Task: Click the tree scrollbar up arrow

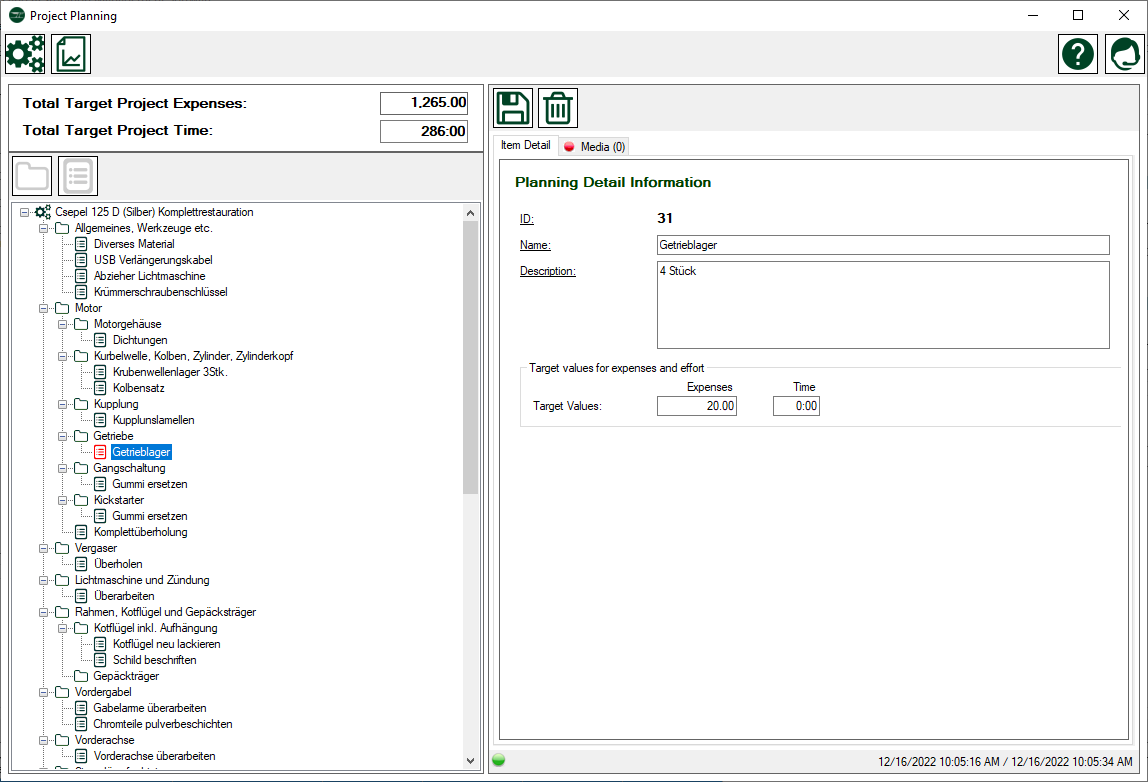Action: coord(470,213)
